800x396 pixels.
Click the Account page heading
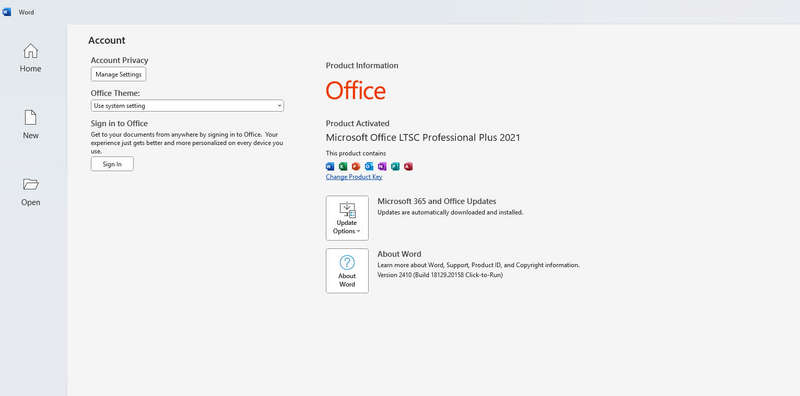[107, 40]
